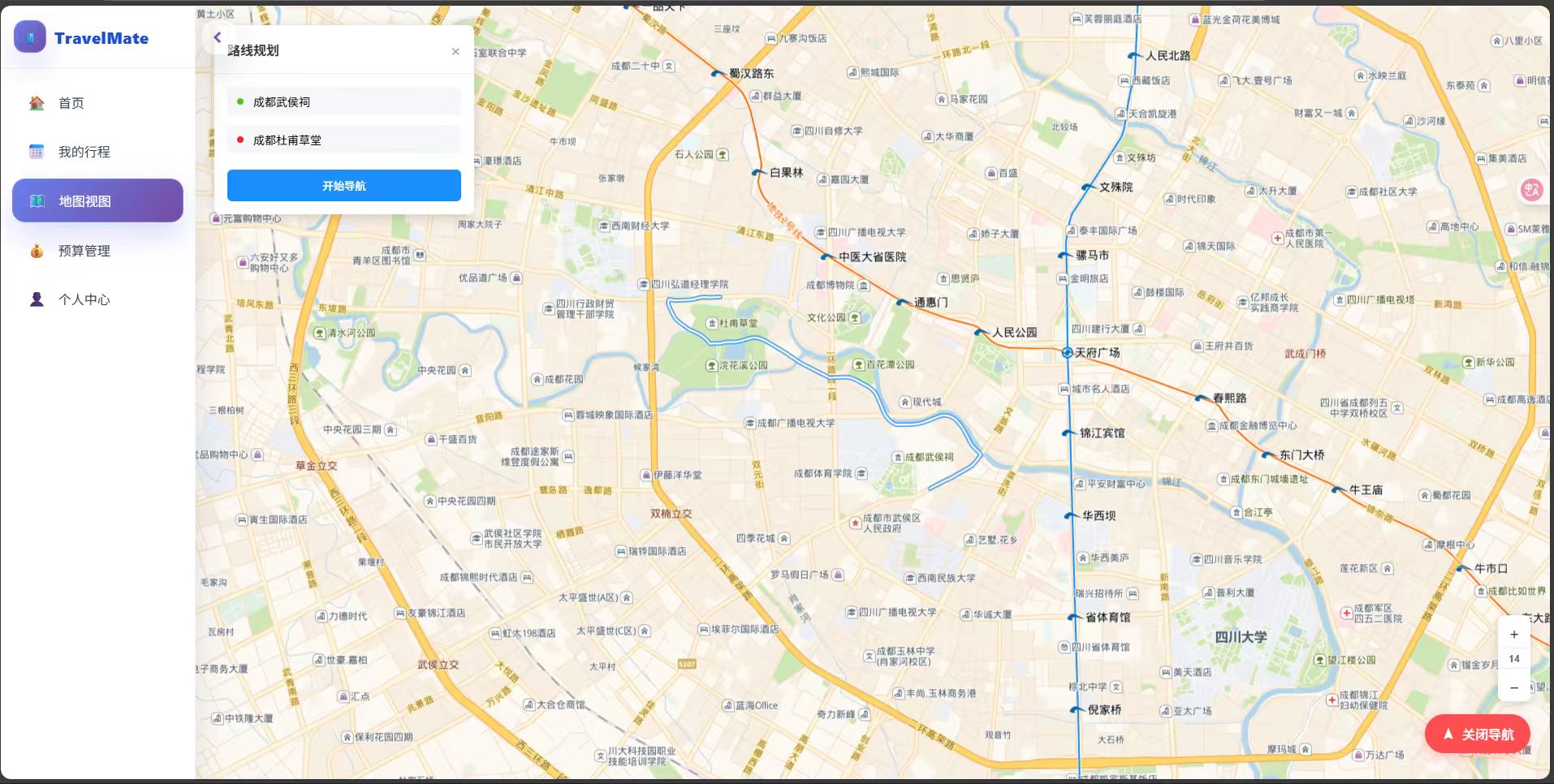The image size is (1554, 784).
Task: Click the 成都市武侯区人民政府 marker
Action: pos(855,523)
